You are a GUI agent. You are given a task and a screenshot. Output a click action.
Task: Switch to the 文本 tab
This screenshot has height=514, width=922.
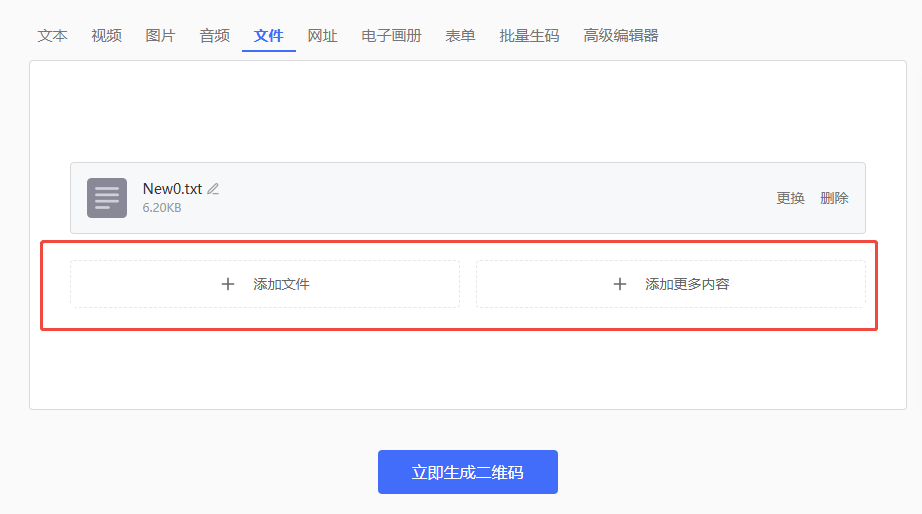(x=53, y=36)
